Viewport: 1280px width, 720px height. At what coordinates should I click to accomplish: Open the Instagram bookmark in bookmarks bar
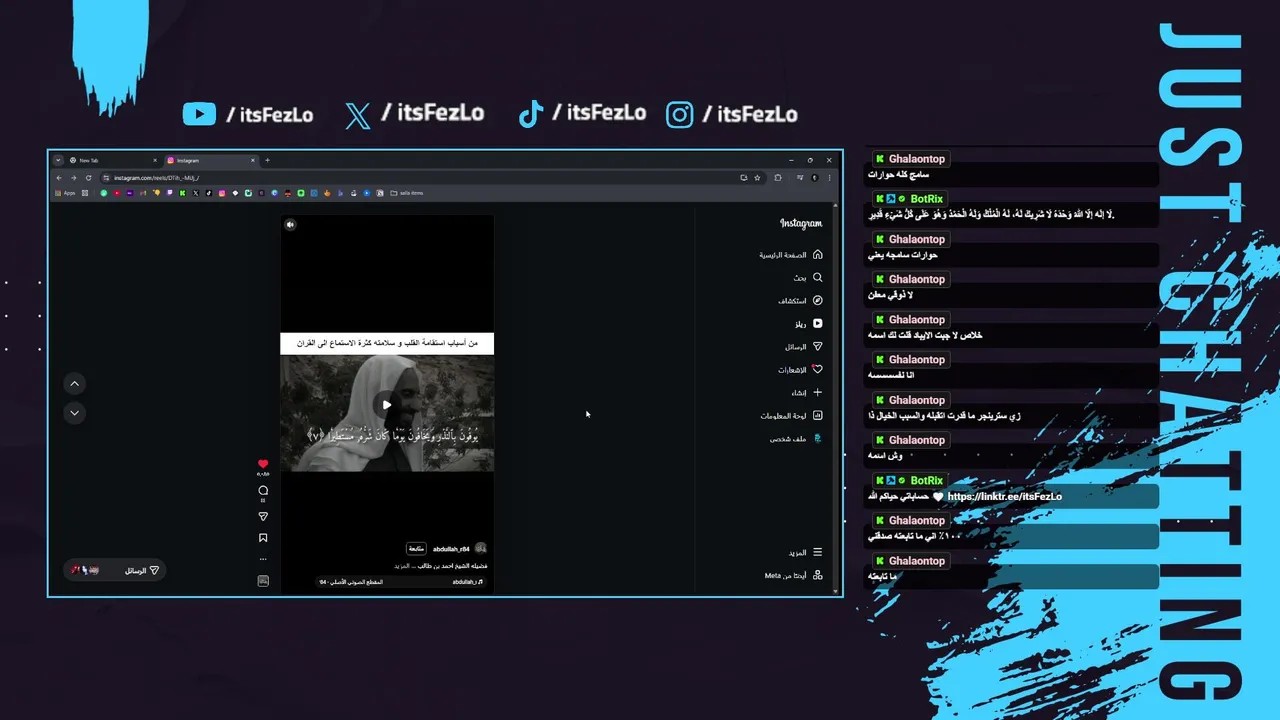point(222,193)
